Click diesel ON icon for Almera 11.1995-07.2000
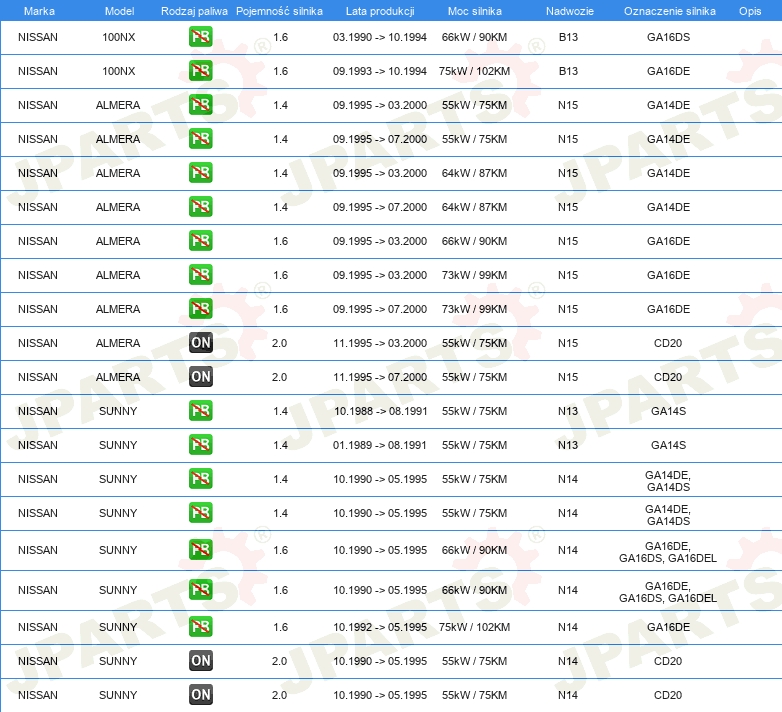The image size is (782, 712). click(201, 377)
